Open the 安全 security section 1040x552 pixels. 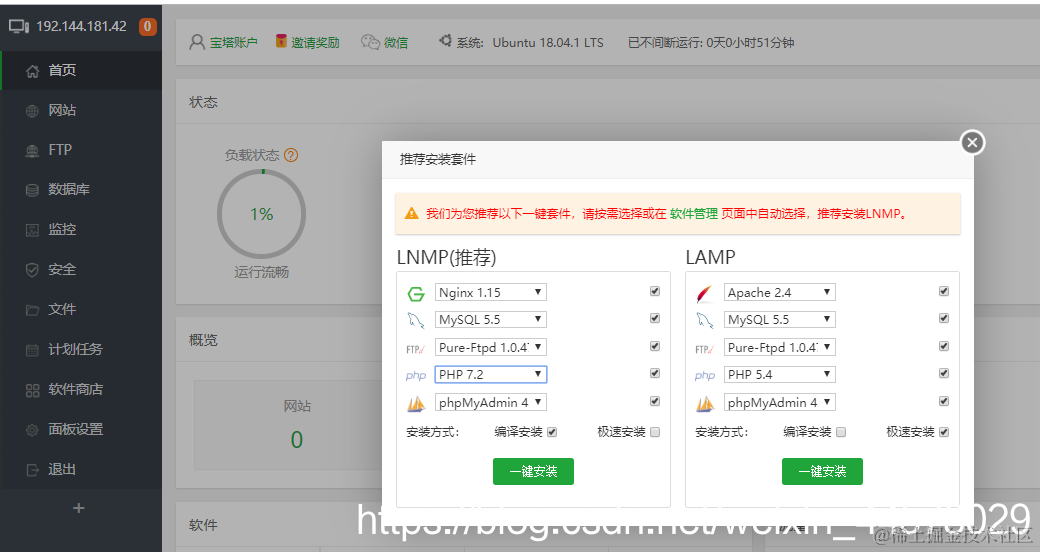click(81, 269)
